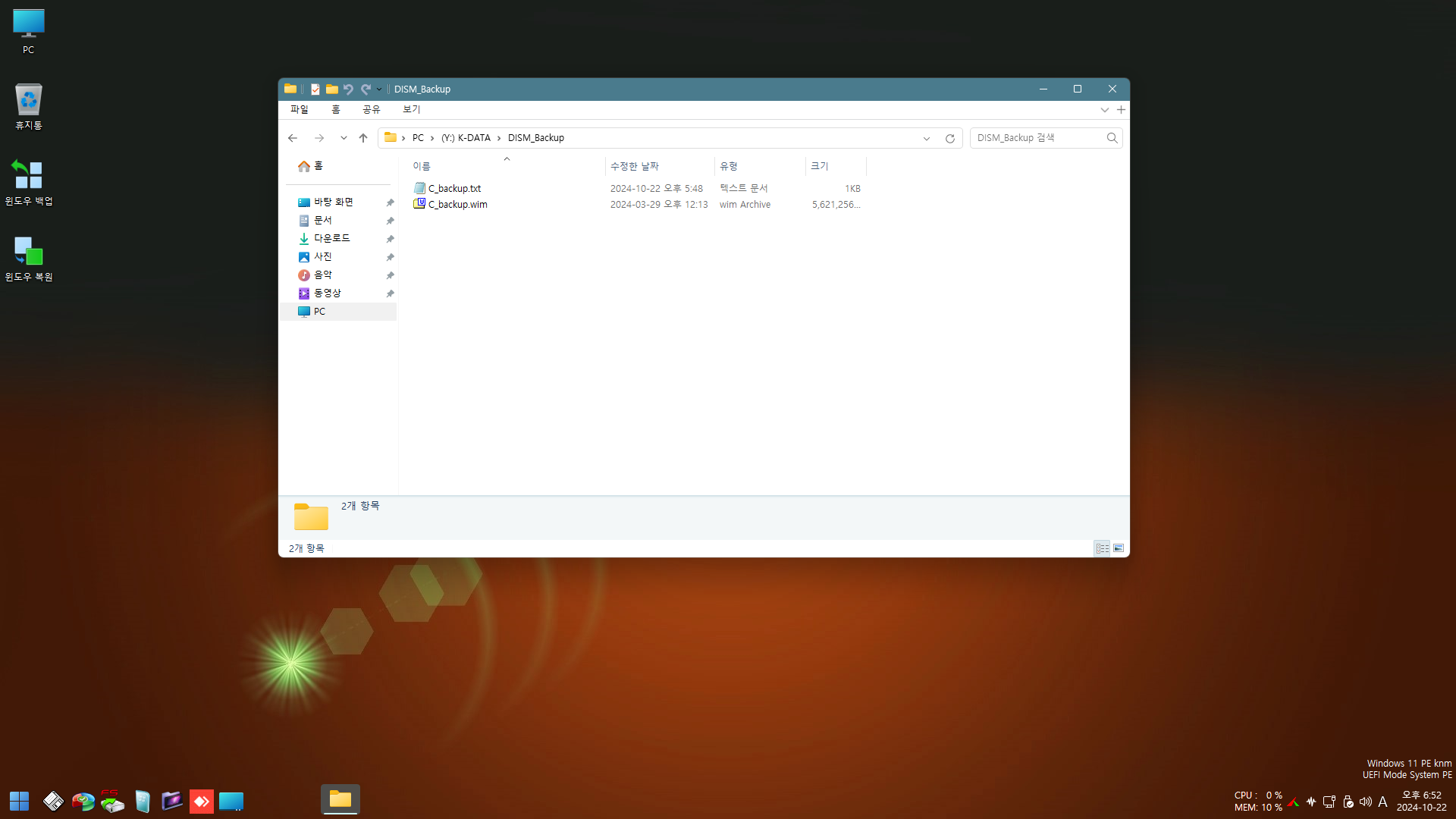The image size is (1456, 819).
Task: Expand the ribbon with the chevron
Action: click(1105, 110)
